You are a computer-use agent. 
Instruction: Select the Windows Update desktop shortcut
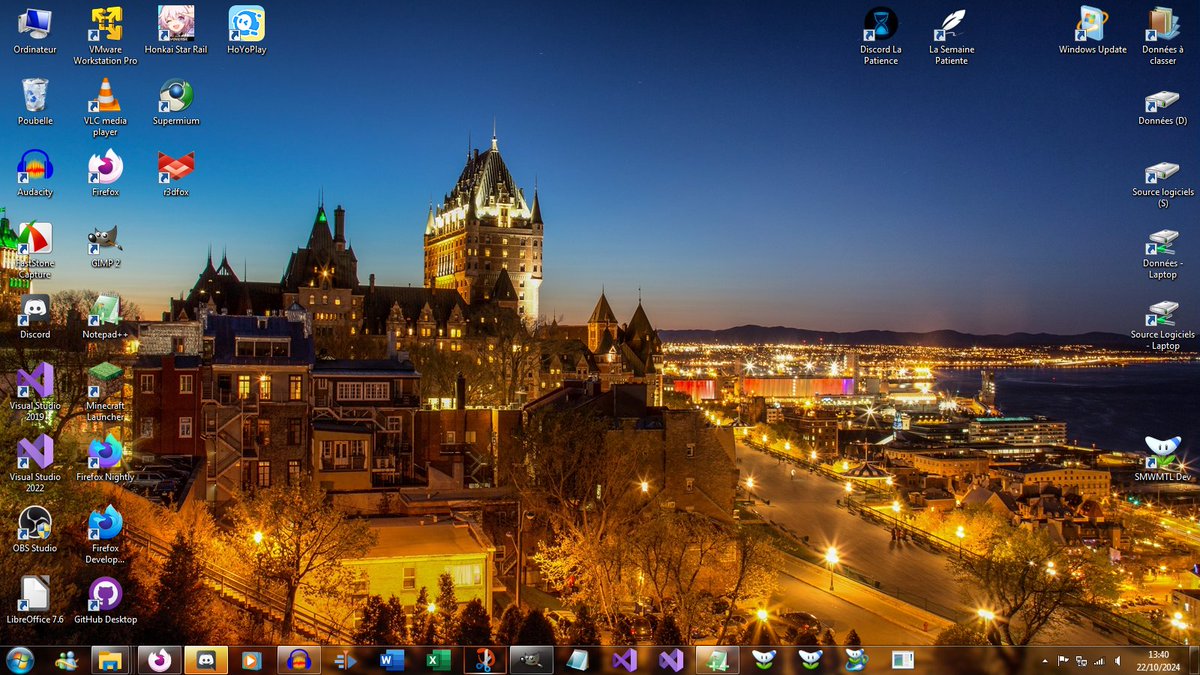(1092, 31)
